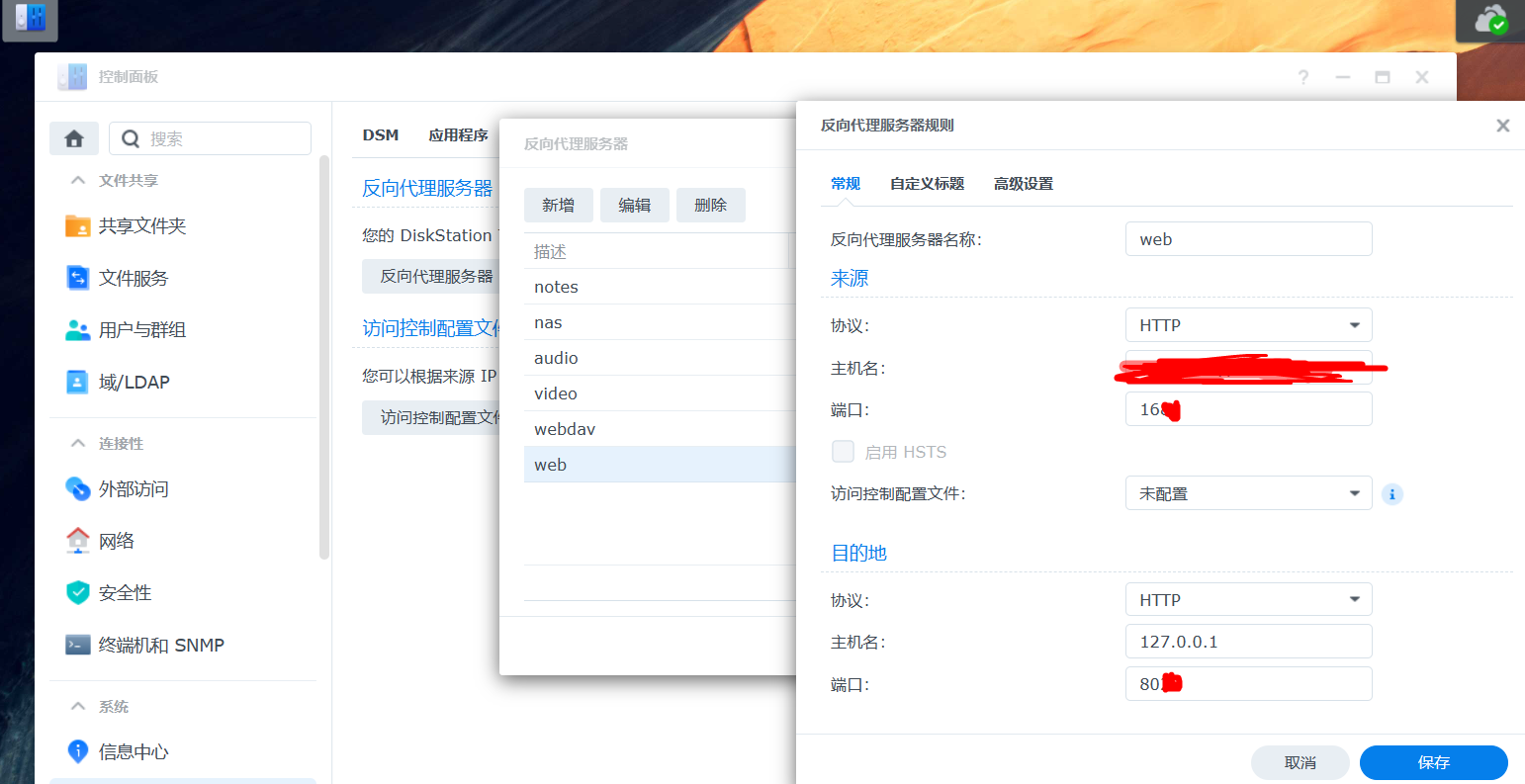Open help question mark in Control Panel window
Viewport: 1525px width, 784px height.
1303,77
